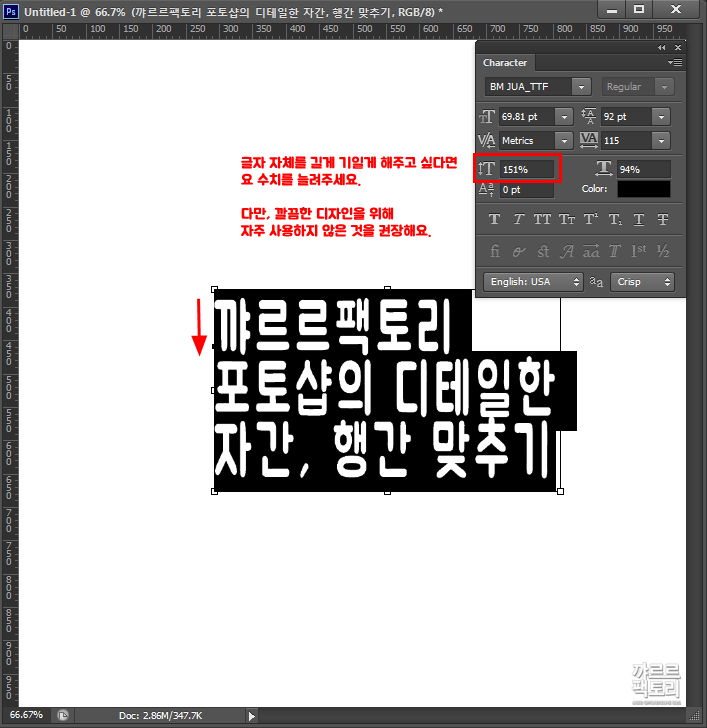Open the kerning Metrics dropdown
707x728 pixels.
(x=563, y=141)
